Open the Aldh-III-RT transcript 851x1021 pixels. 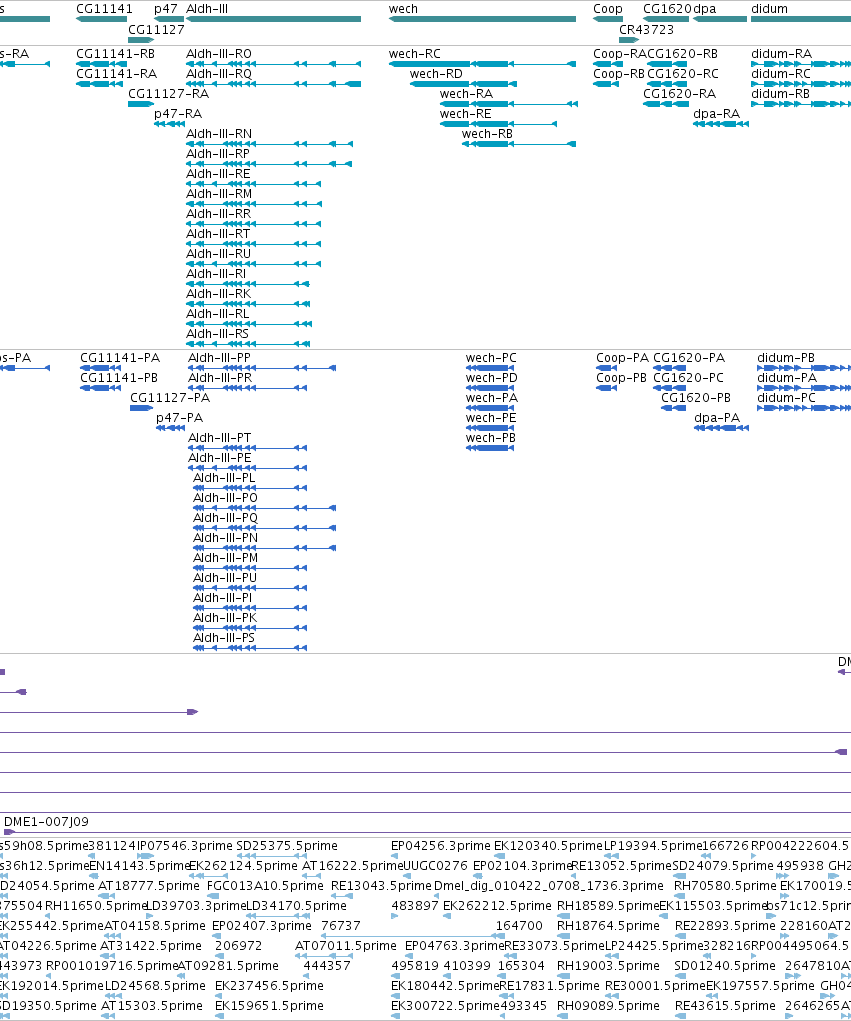click(x=218, y=234)
